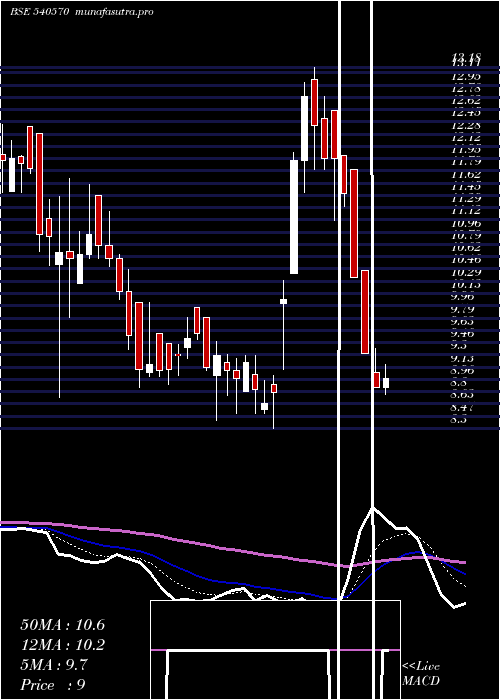Select the 11.12 price axis label
The image size is (500, 700).
(x=467, y=211)
